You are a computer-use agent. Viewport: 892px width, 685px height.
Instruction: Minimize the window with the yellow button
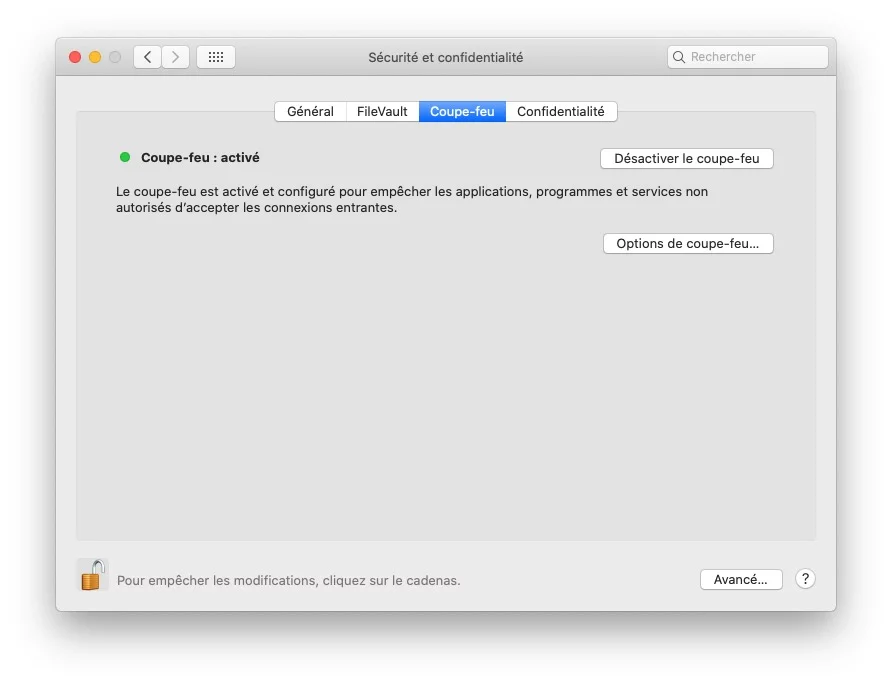pos(95,57)
